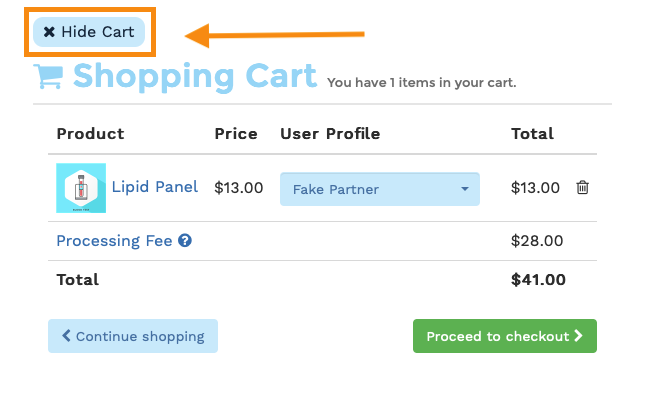649x394 pixels.
Task: Click the $41.00 total amount
Action: tap(538, 280)
